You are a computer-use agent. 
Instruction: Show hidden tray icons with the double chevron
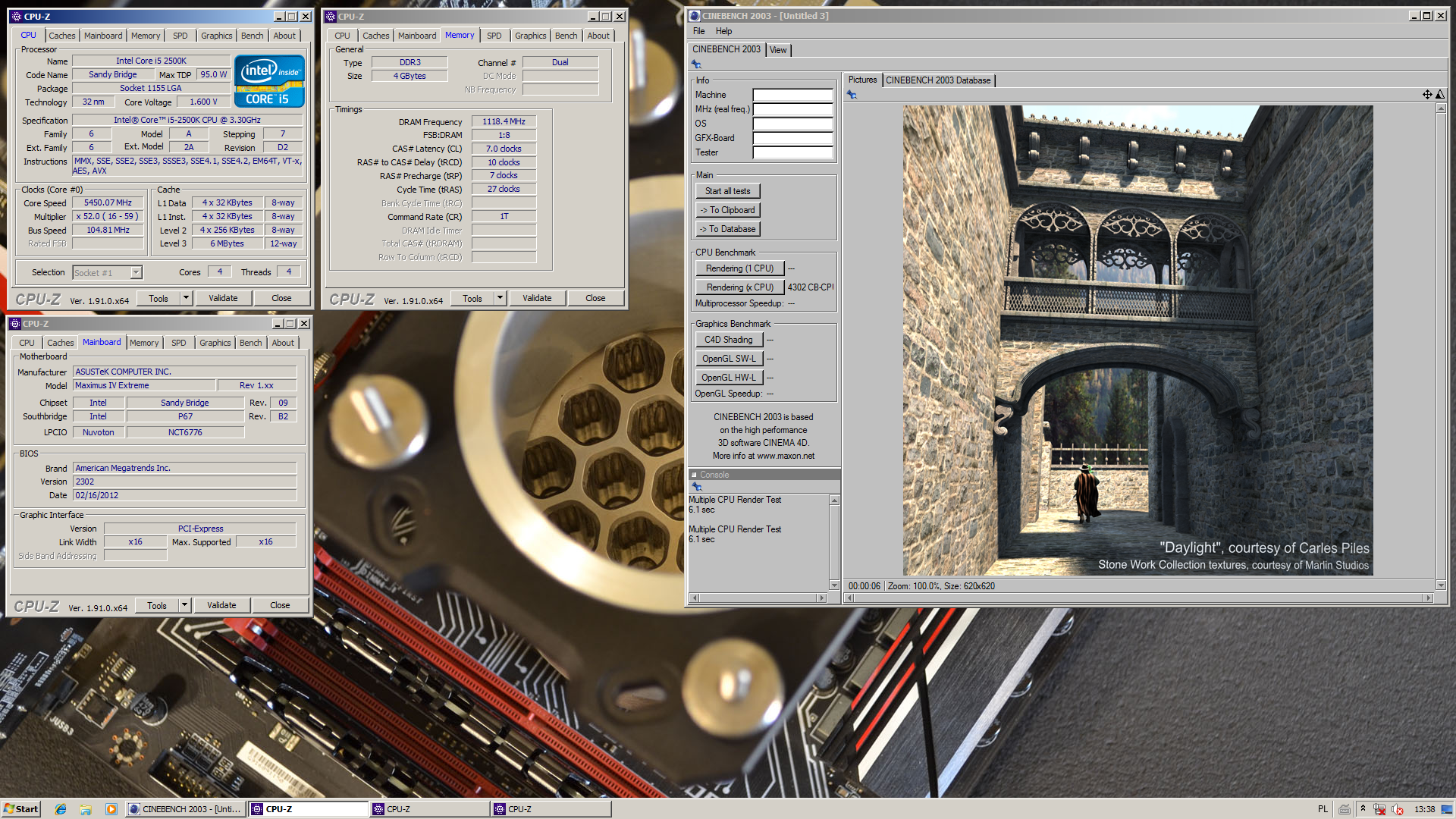tap(1363, 808)
